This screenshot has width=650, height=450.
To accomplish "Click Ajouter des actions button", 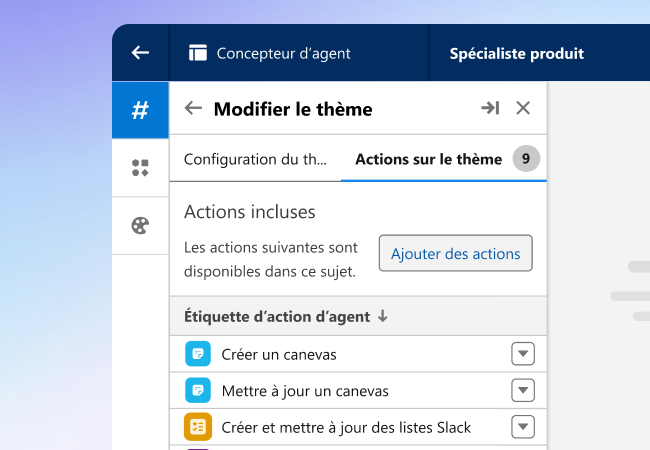I will [456, 254].
